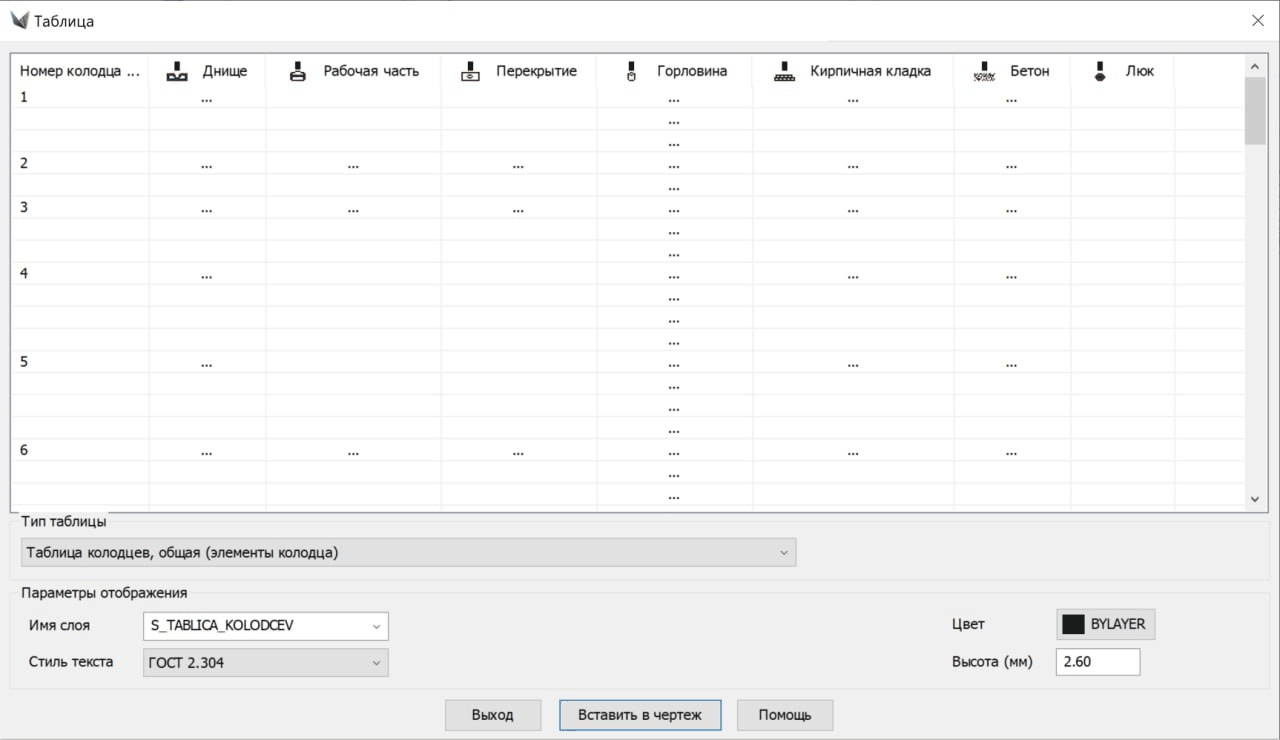Click the table scrollbar down arrow
The image size is (1280, 740).
click(1255, 498)
